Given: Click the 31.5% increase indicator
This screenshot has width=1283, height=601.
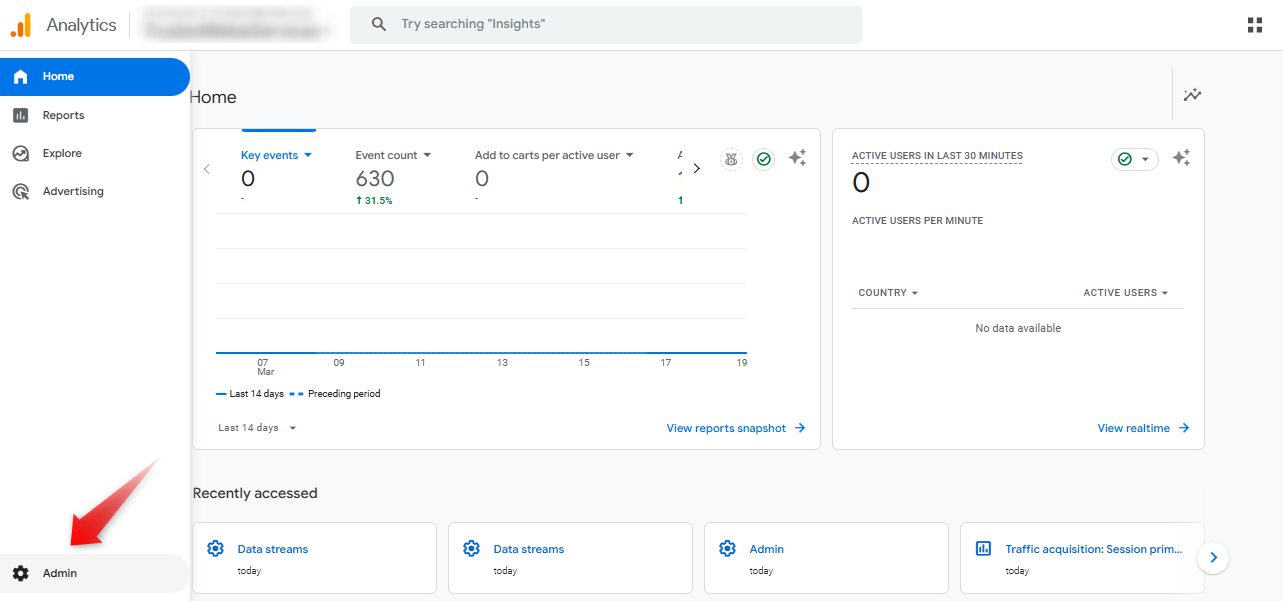Looking at the screenshot, I should click(374, 201).
